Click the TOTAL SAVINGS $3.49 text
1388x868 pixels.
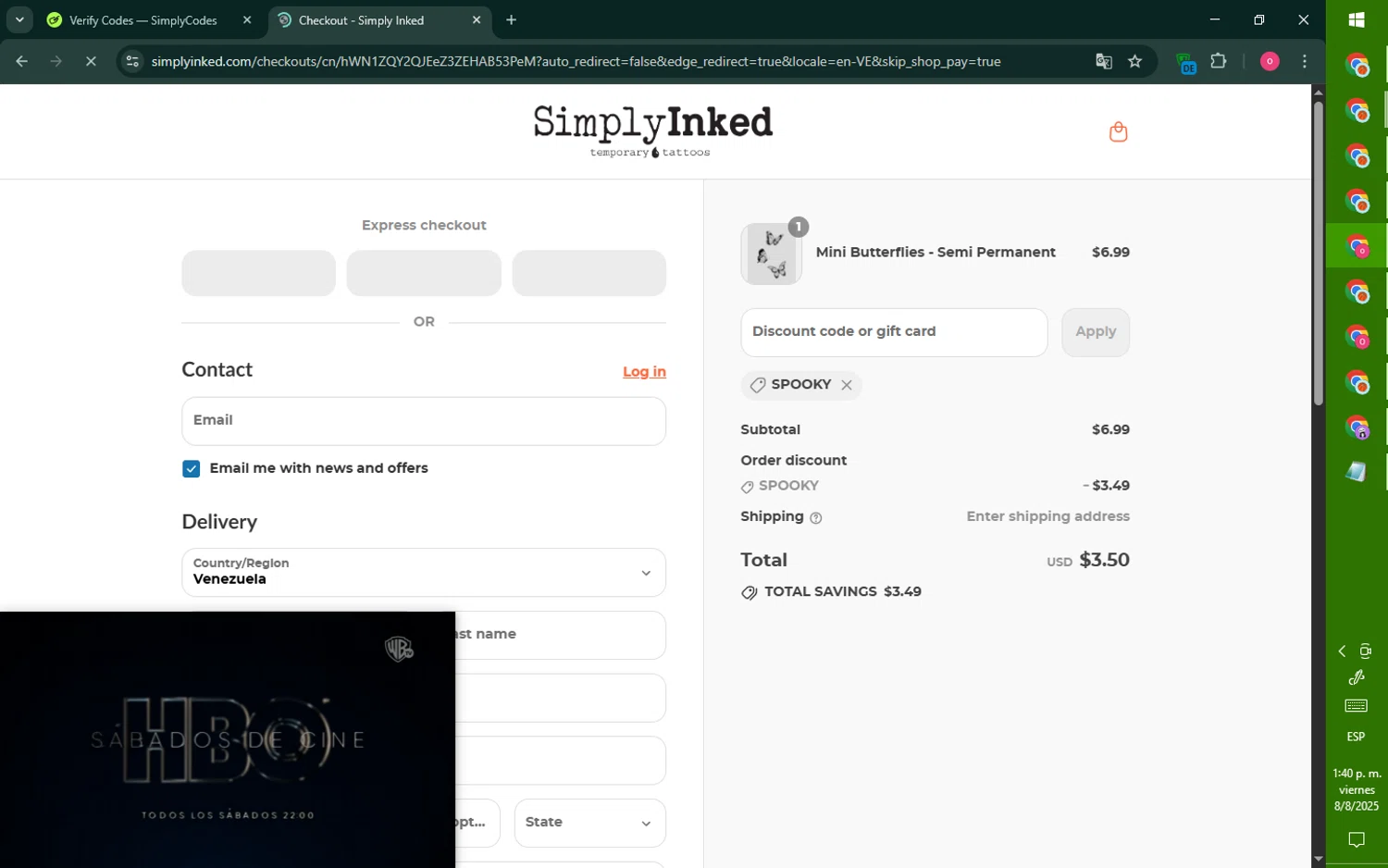click(843, 592)
